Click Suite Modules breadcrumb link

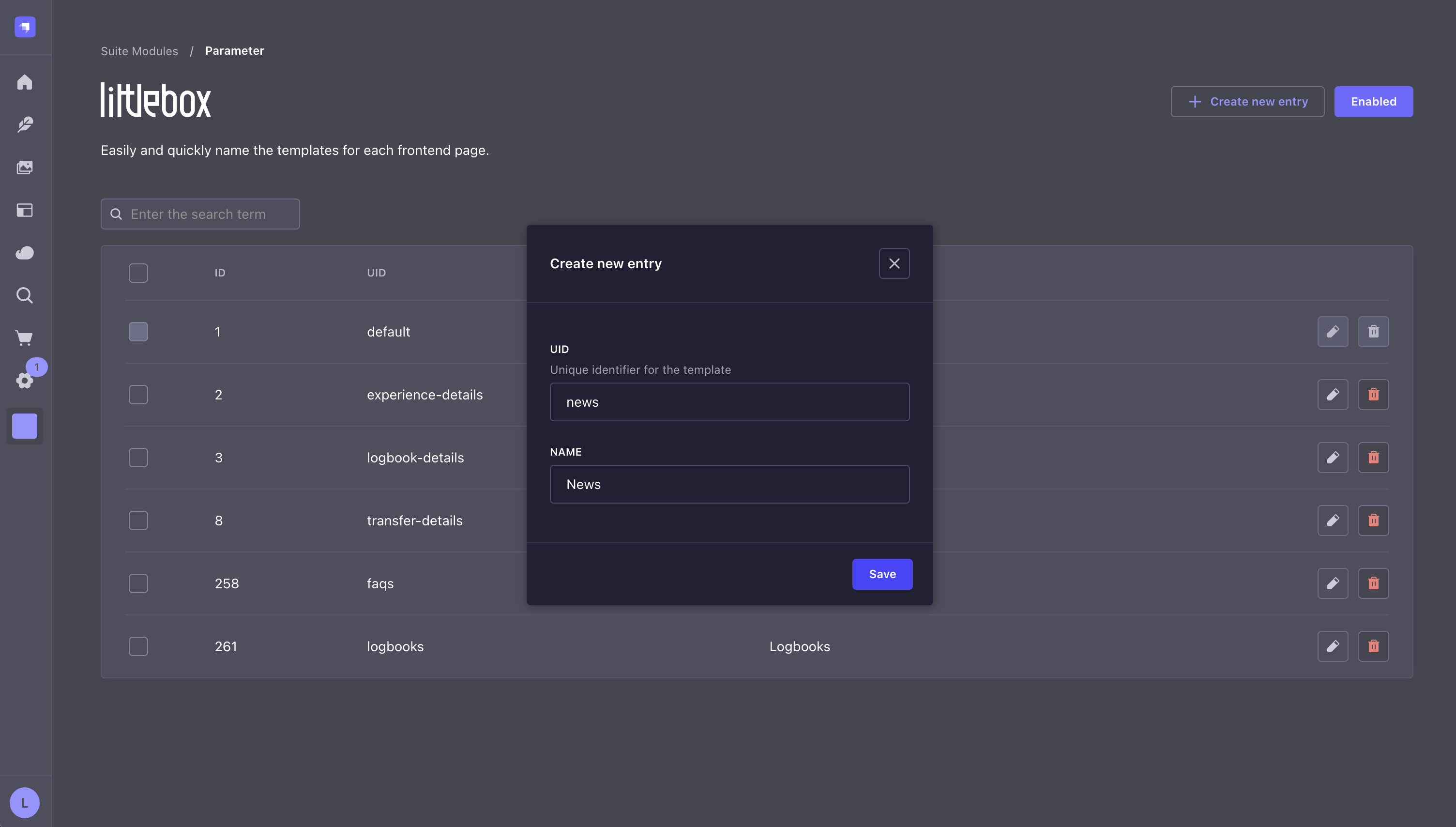139,51
